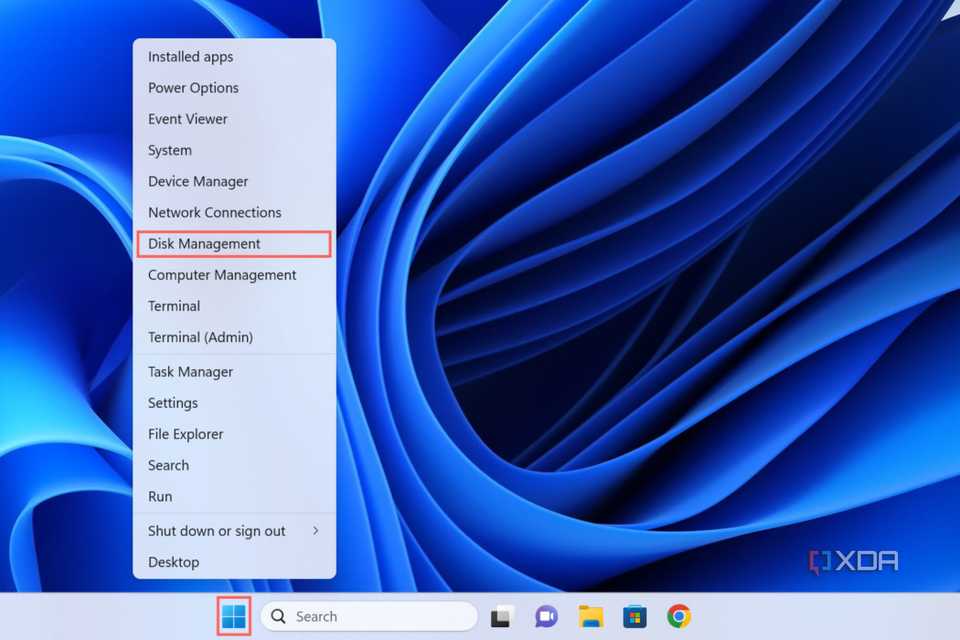
Task: Open the Run dialog entry
Action: (234, 497)
